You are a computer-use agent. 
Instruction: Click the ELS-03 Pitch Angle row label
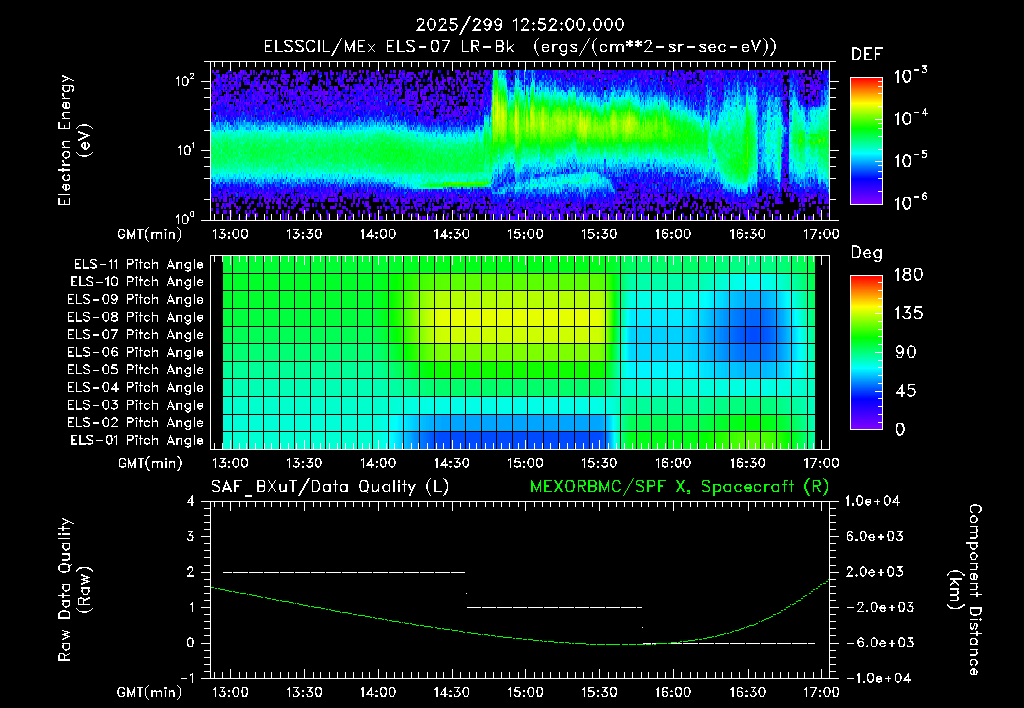(x=136, y=406)
